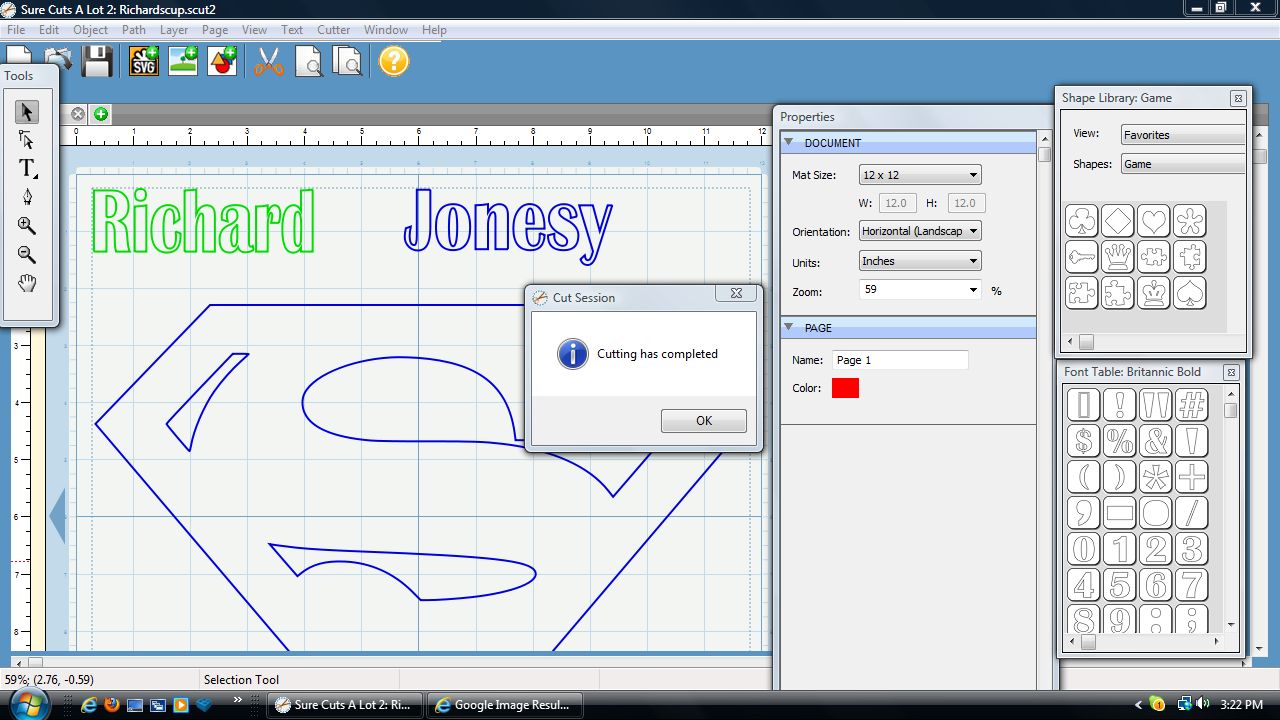Screen dimensions: 1280x720
Task: Close the Font Table panel
Action: coord(1232,372)
